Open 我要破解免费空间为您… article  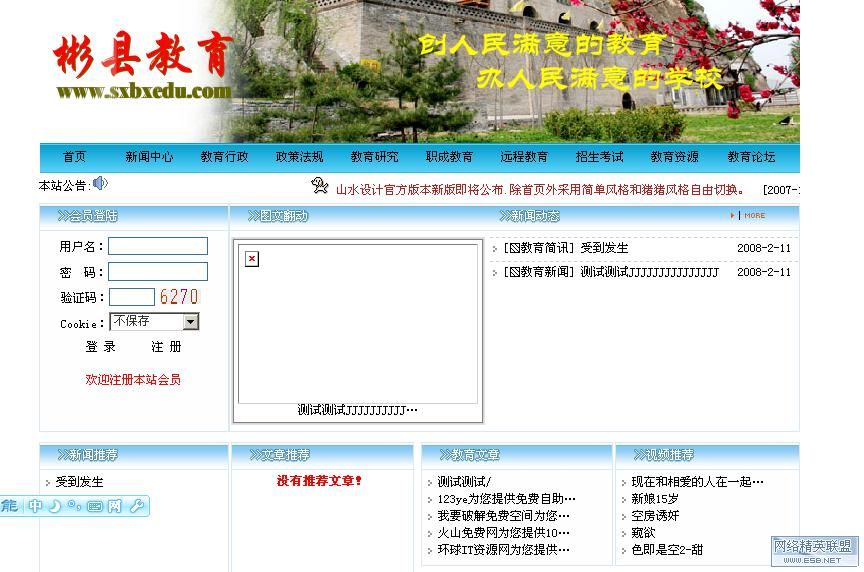point(504,516)
